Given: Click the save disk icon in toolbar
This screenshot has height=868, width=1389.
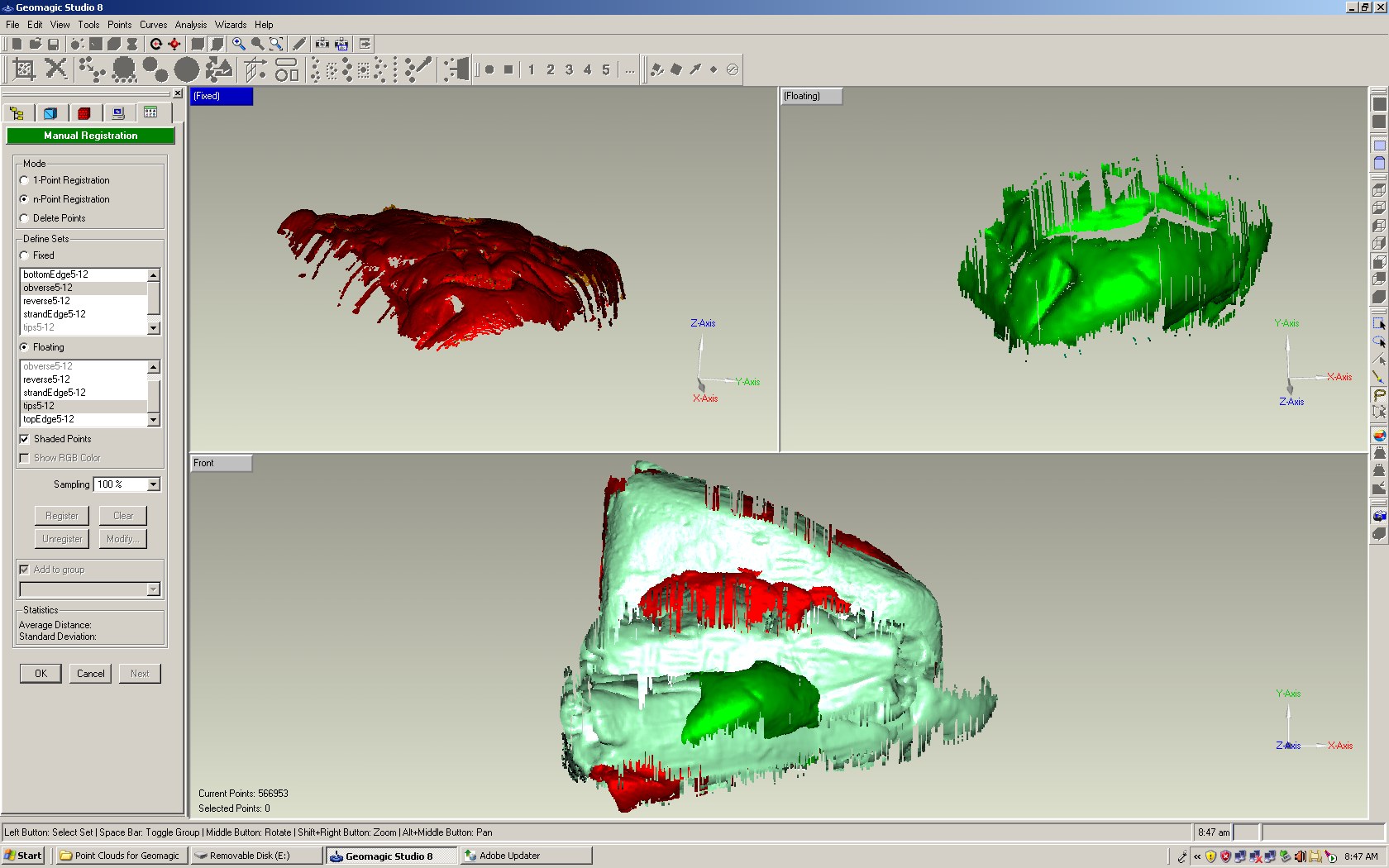Looking at the screenshot, I should coord(54,44).
